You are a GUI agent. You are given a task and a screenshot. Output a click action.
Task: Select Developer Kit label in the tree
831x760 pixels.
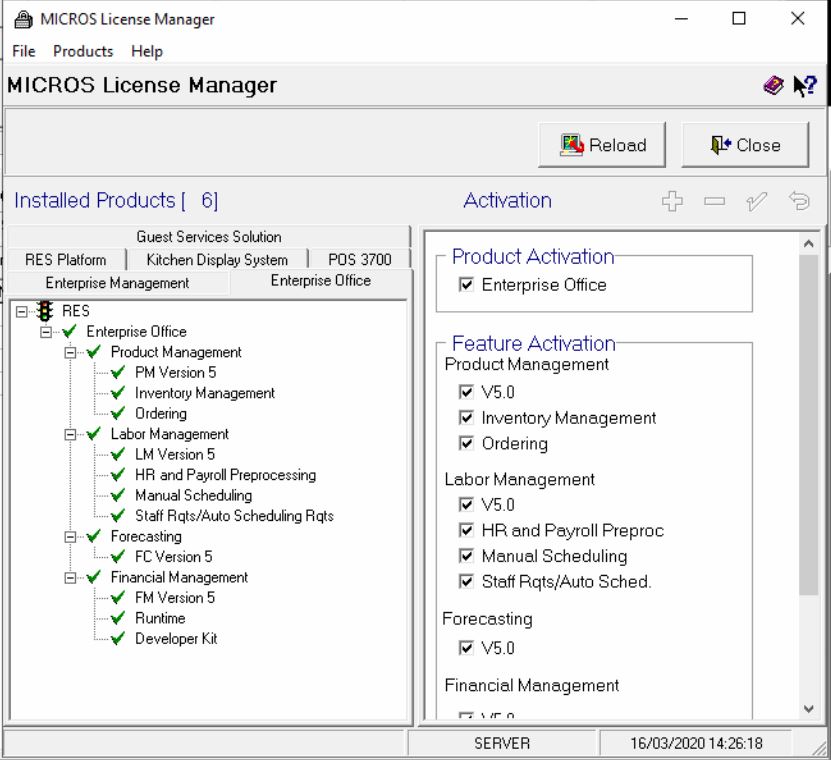click(x=176, y=639)
